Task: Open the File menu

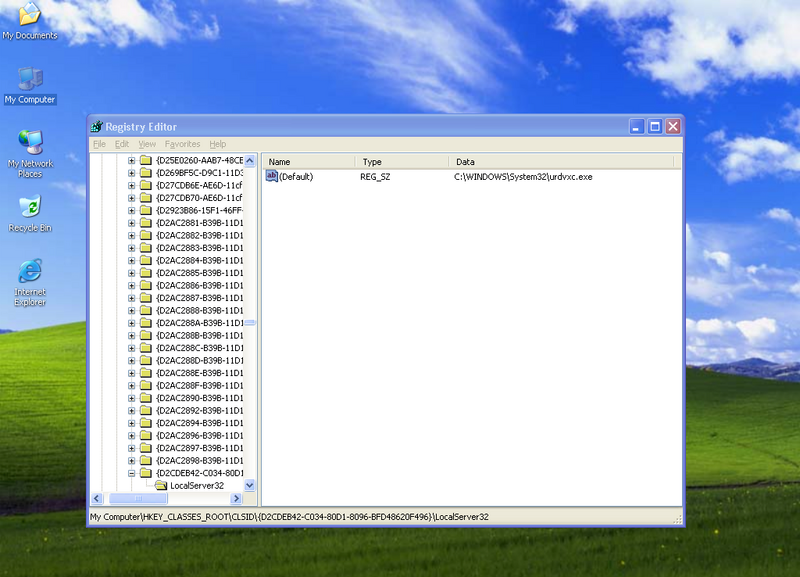Action: [99, 144]
